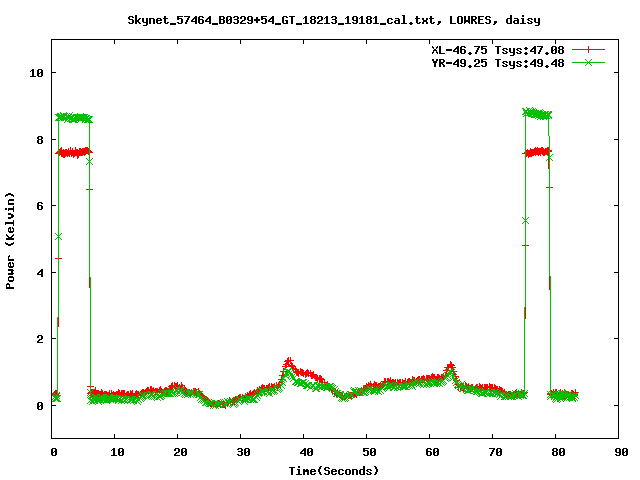Screen dimensions: 640x480
Task: Click the y-axis tick label 2
Action: click(x=40, y=339)
